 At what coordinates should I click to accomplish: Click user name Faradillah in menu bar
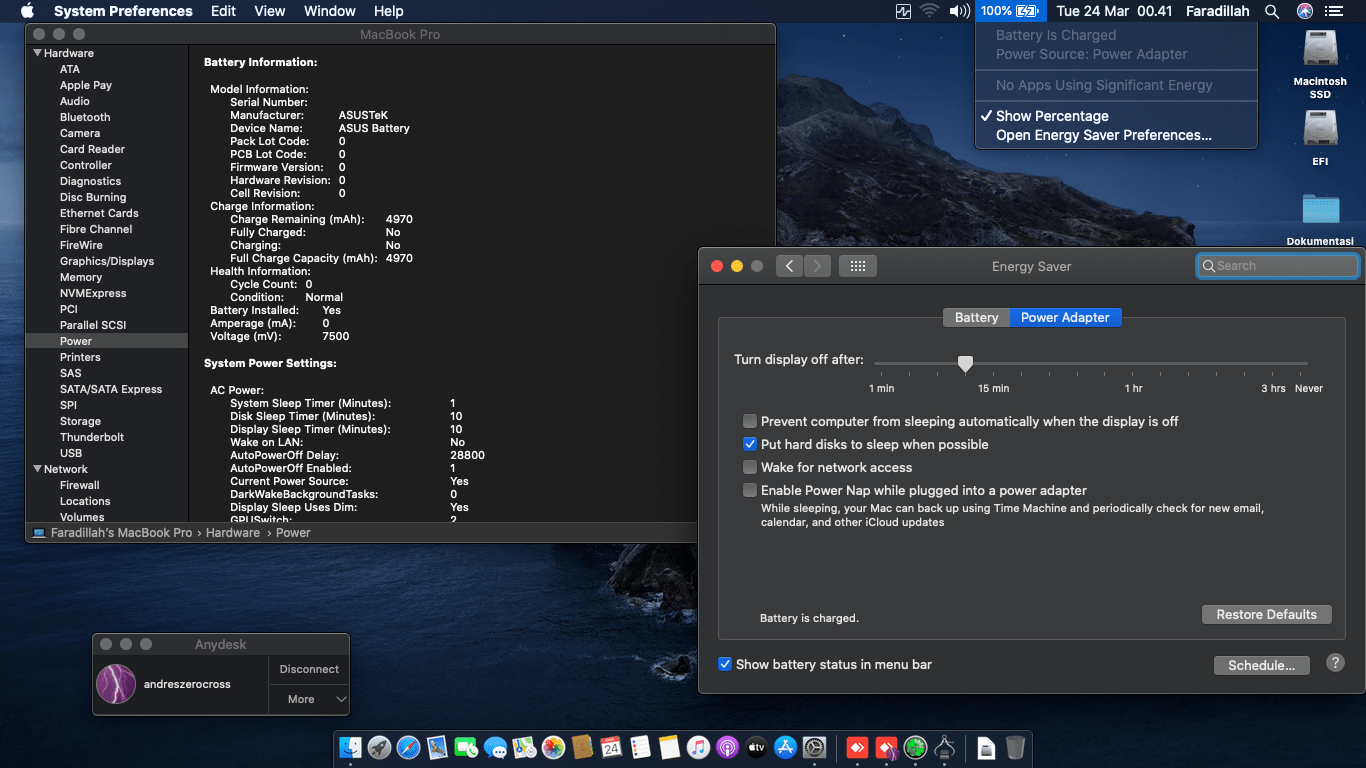1217,11
